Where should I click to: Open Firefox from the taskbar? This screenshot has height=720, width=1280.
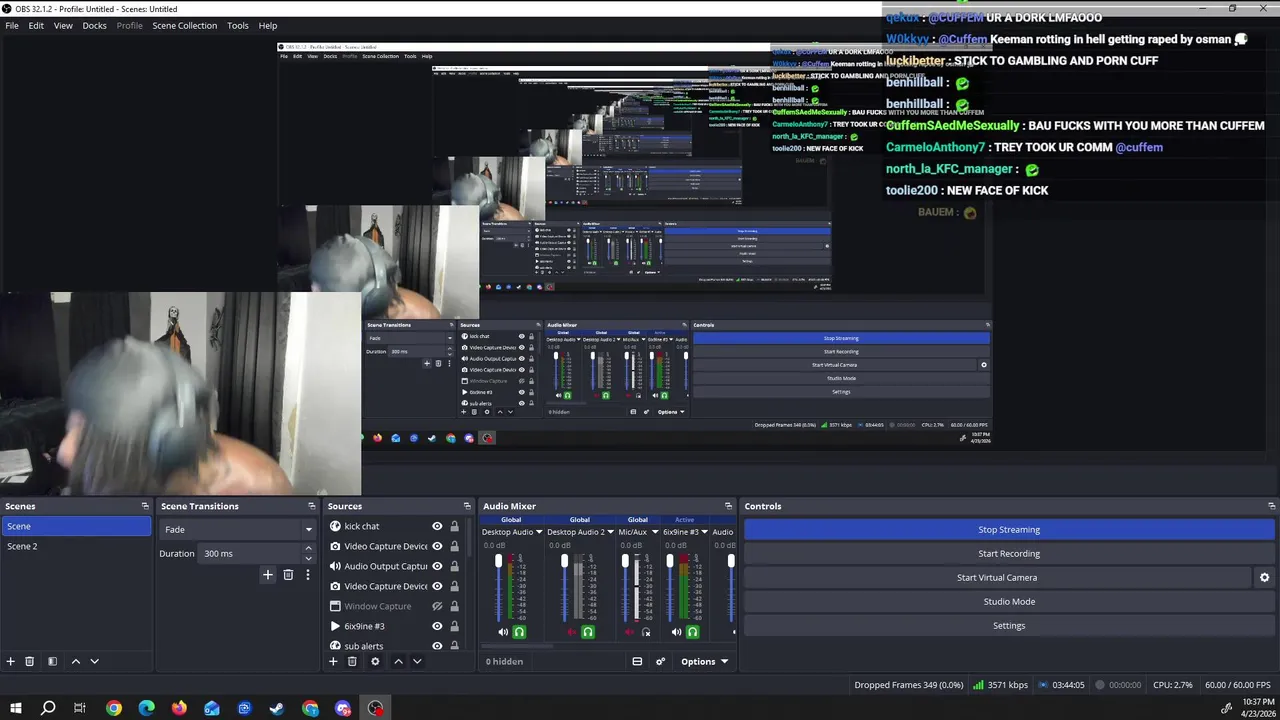(x=179, y=708)
